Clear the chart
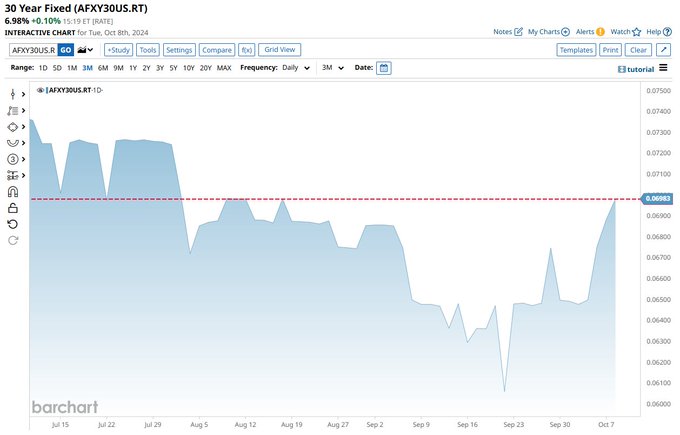Image resolution: width=680 pixels, height=435 pixels. click(638, 50)
